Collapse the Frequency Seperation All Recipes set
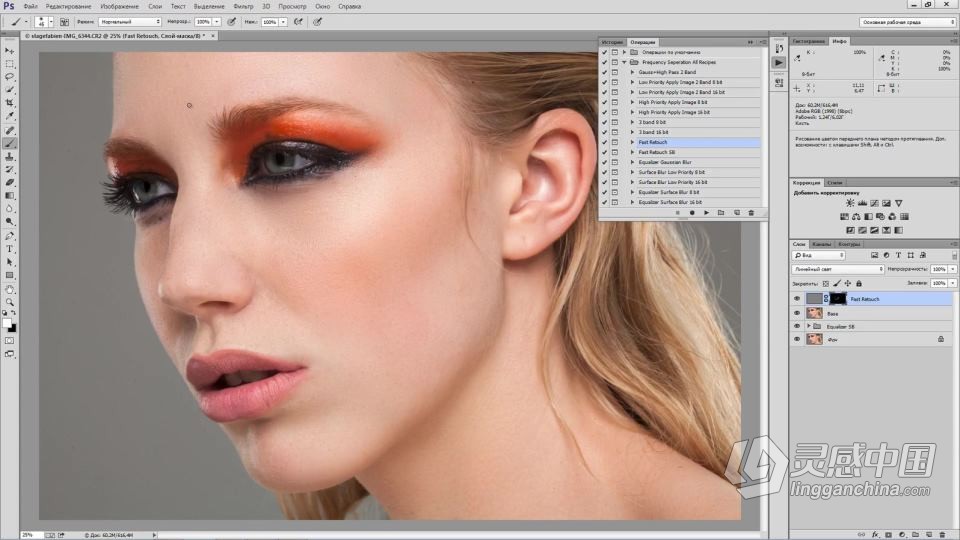Viewport: 960px width, 540px height. 623,63
